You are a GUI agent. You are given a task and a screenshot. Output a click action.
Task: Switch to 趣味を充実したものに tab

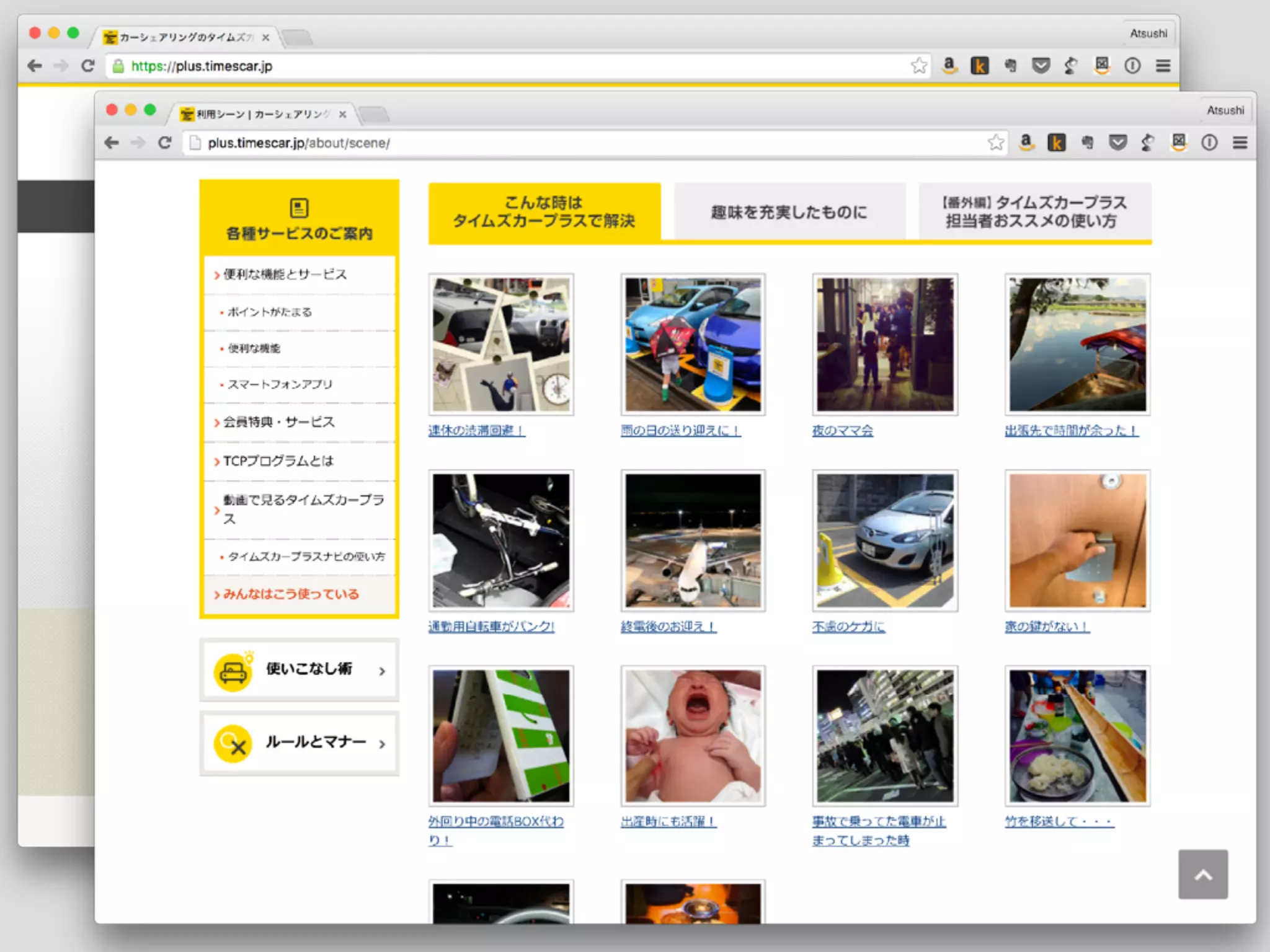click(789, 212)
